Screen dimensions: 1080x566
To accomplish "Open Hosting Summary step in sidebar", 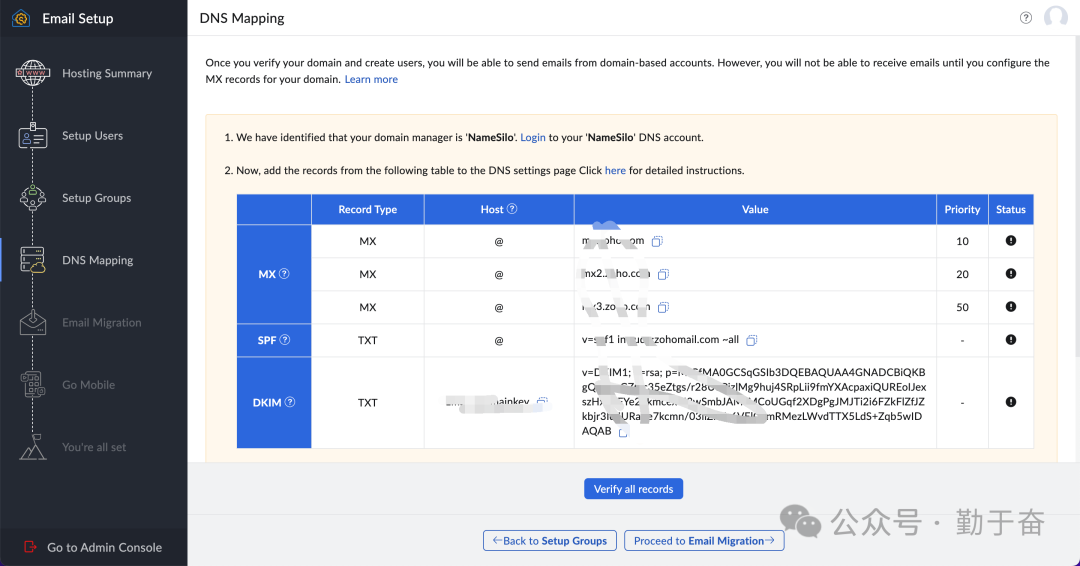I will 106,74.
